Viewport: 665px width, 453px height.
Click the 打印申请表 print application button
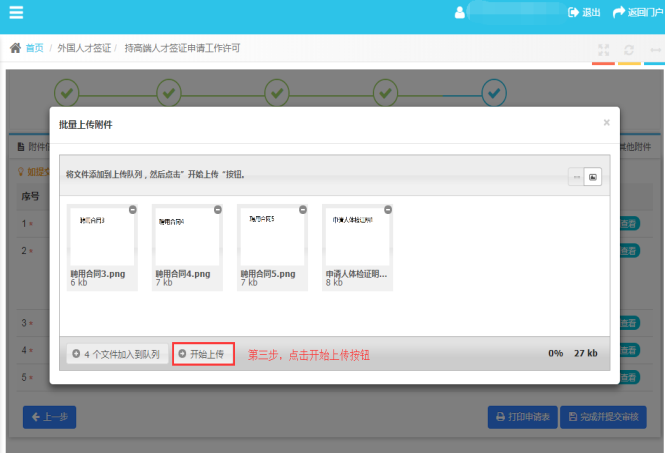[x=521, y=417]
